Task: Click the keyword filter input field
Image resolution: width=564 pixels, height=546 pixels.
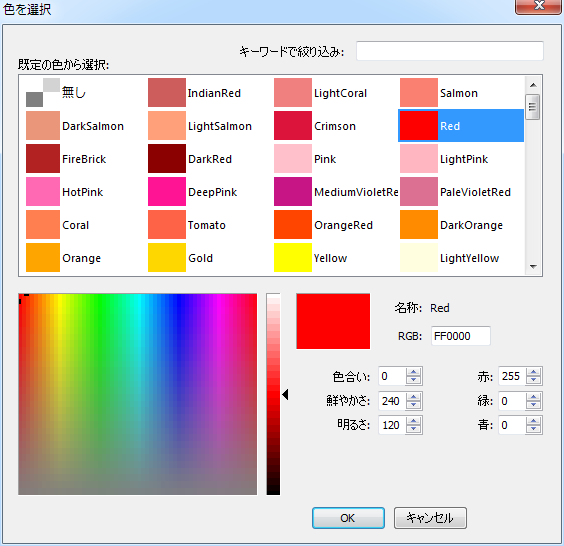Action: click(x=450, y=51)
